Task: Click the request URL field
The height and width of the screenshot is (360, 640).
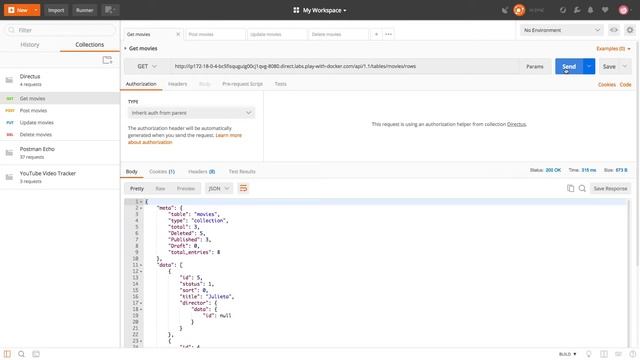Action: (344, 66)
